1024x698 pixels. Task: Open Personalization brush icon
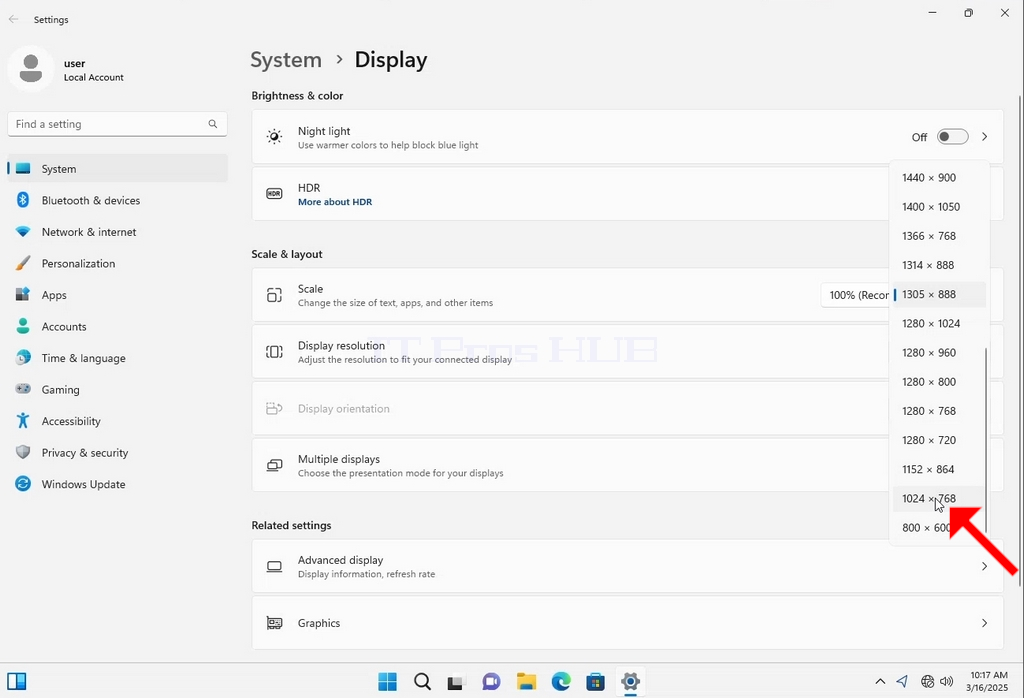[x=23, y=263]
